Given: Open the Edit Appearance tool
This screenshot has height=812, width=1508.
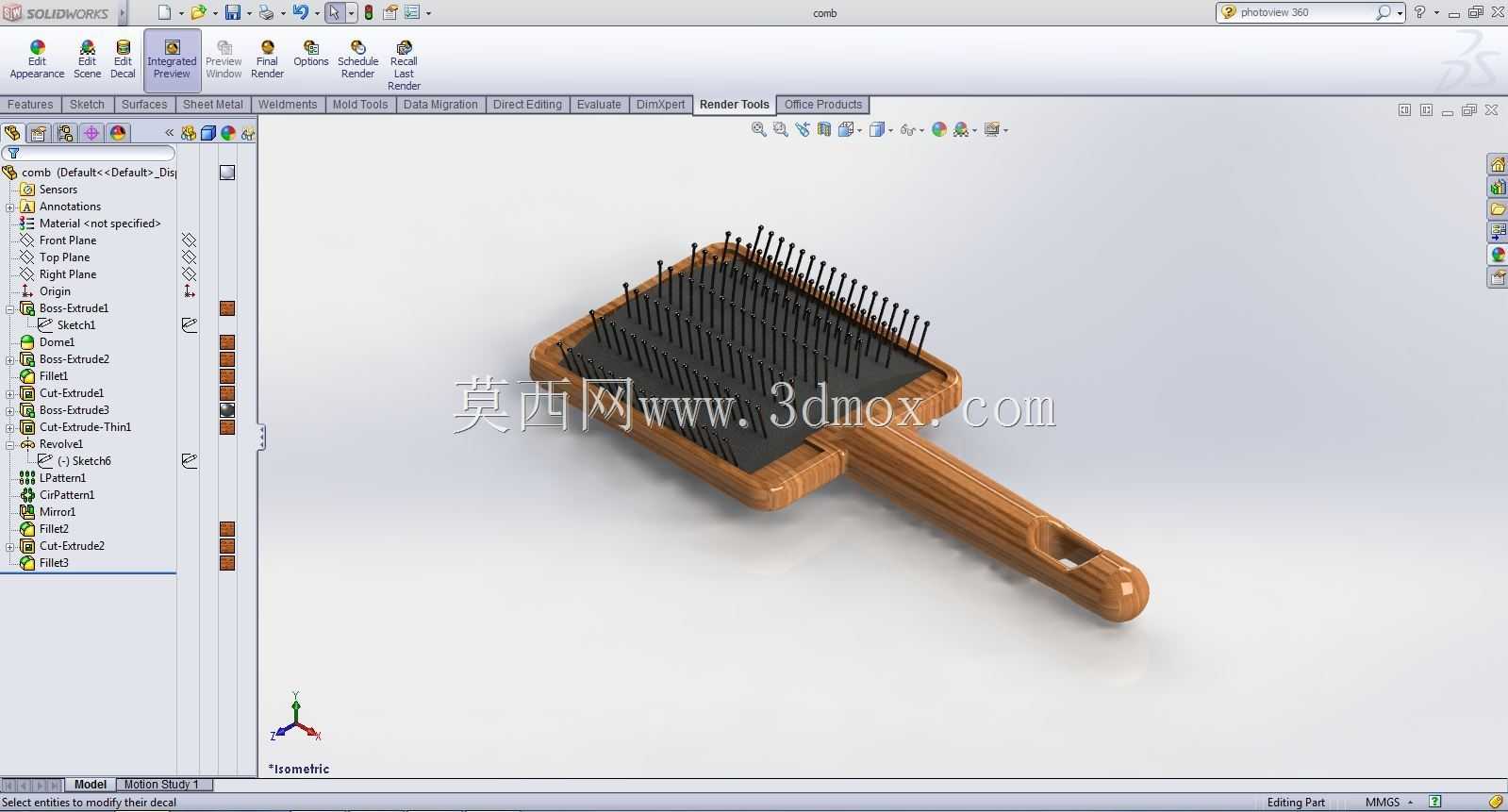Looking at the screenshot, I should 37,59.
